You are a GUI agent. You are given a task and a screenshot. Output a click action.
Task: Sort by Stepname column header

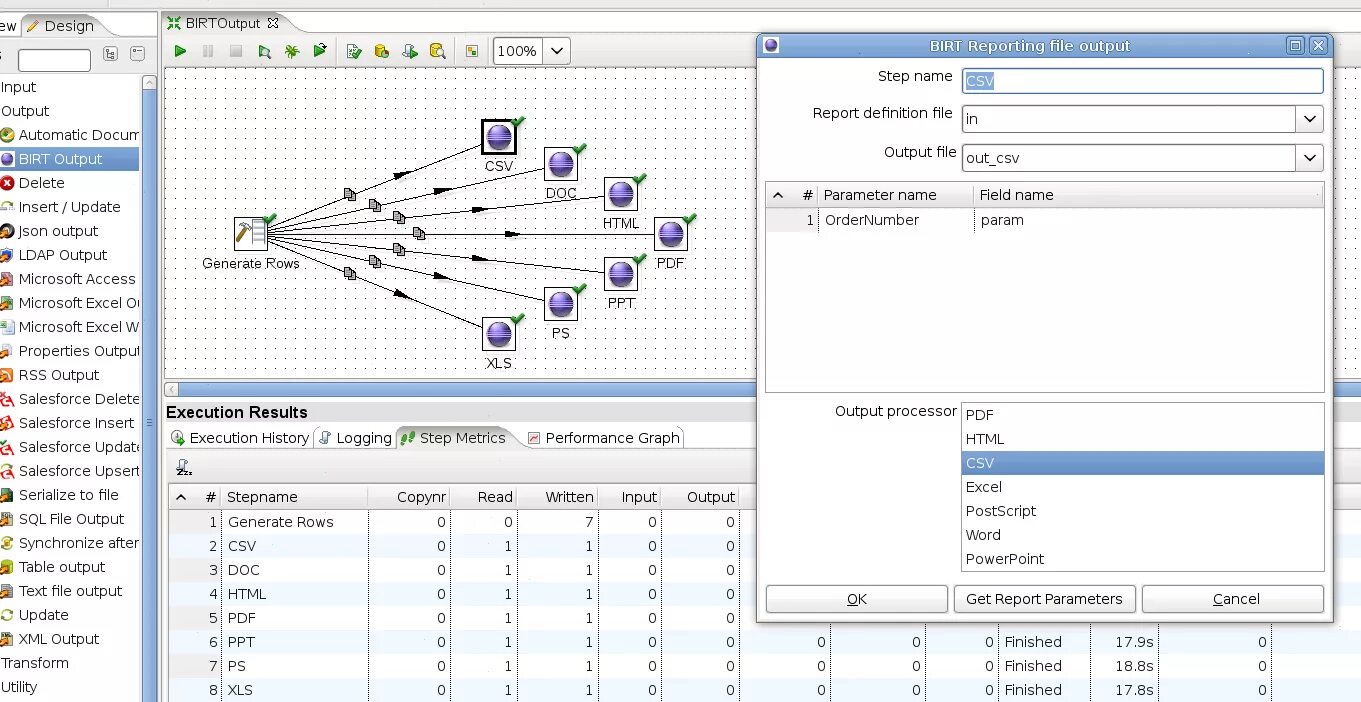(295, 497)
